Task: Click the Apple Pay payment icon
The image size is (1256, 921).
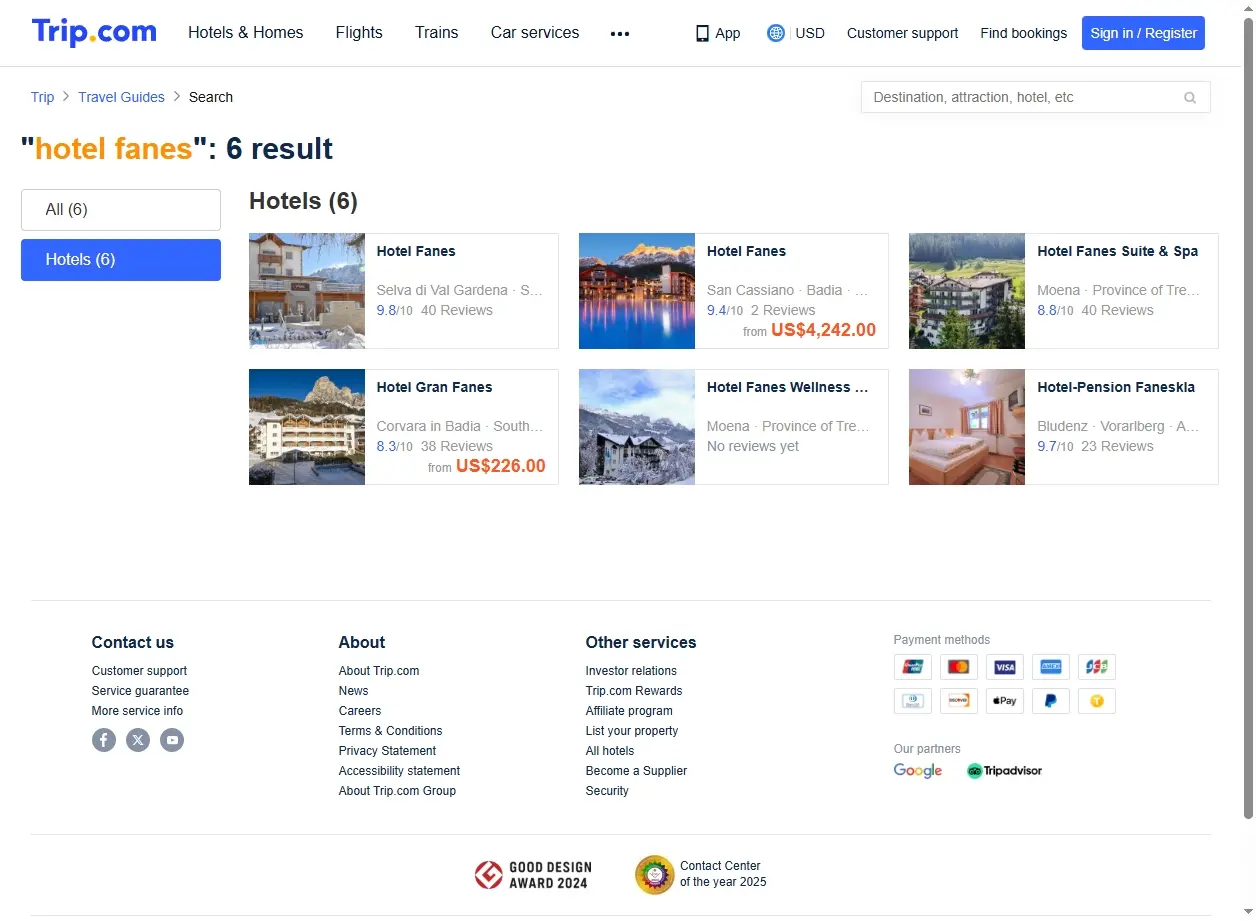Action: pos(1005,701)
